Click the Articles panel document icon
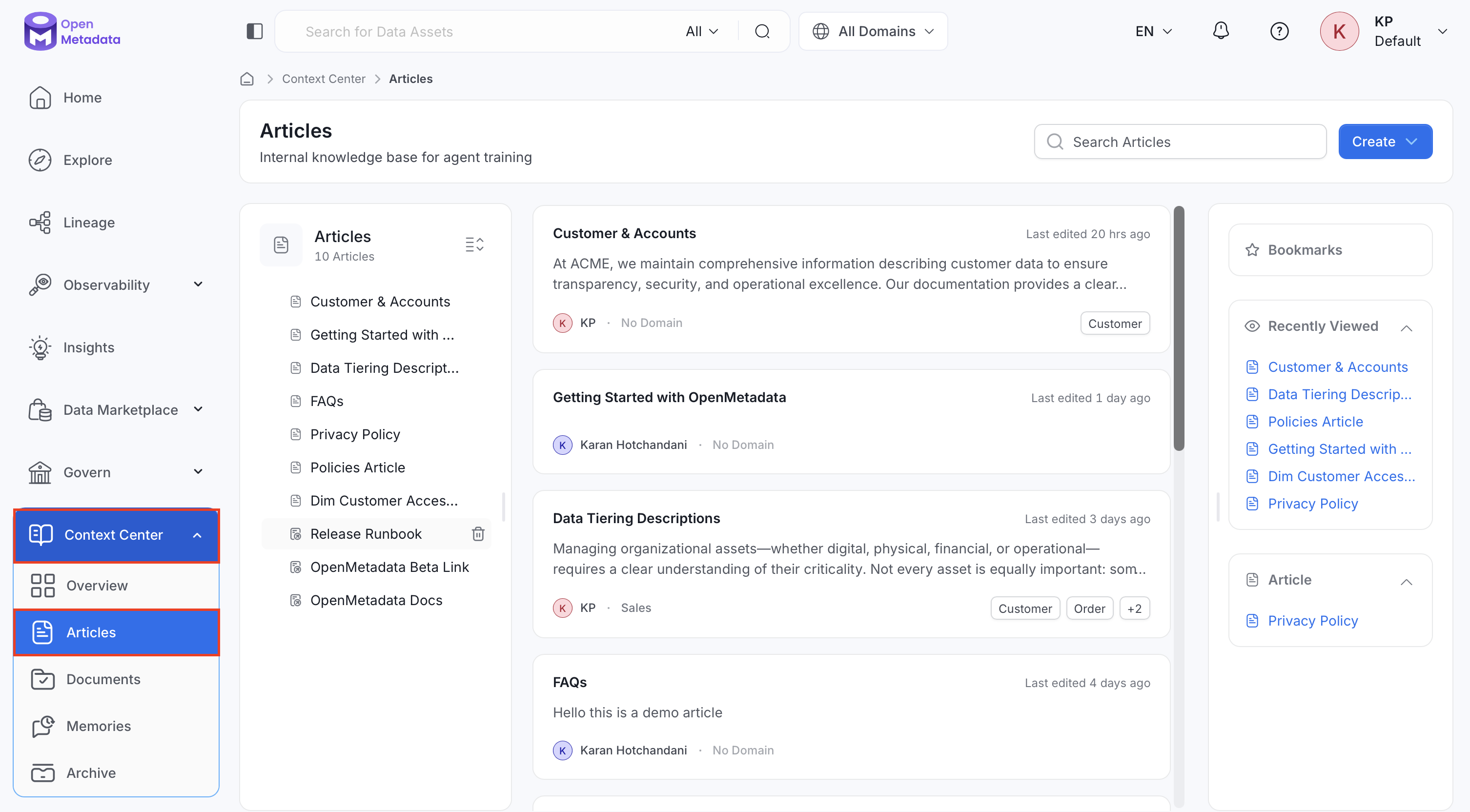 pos(281,245)
